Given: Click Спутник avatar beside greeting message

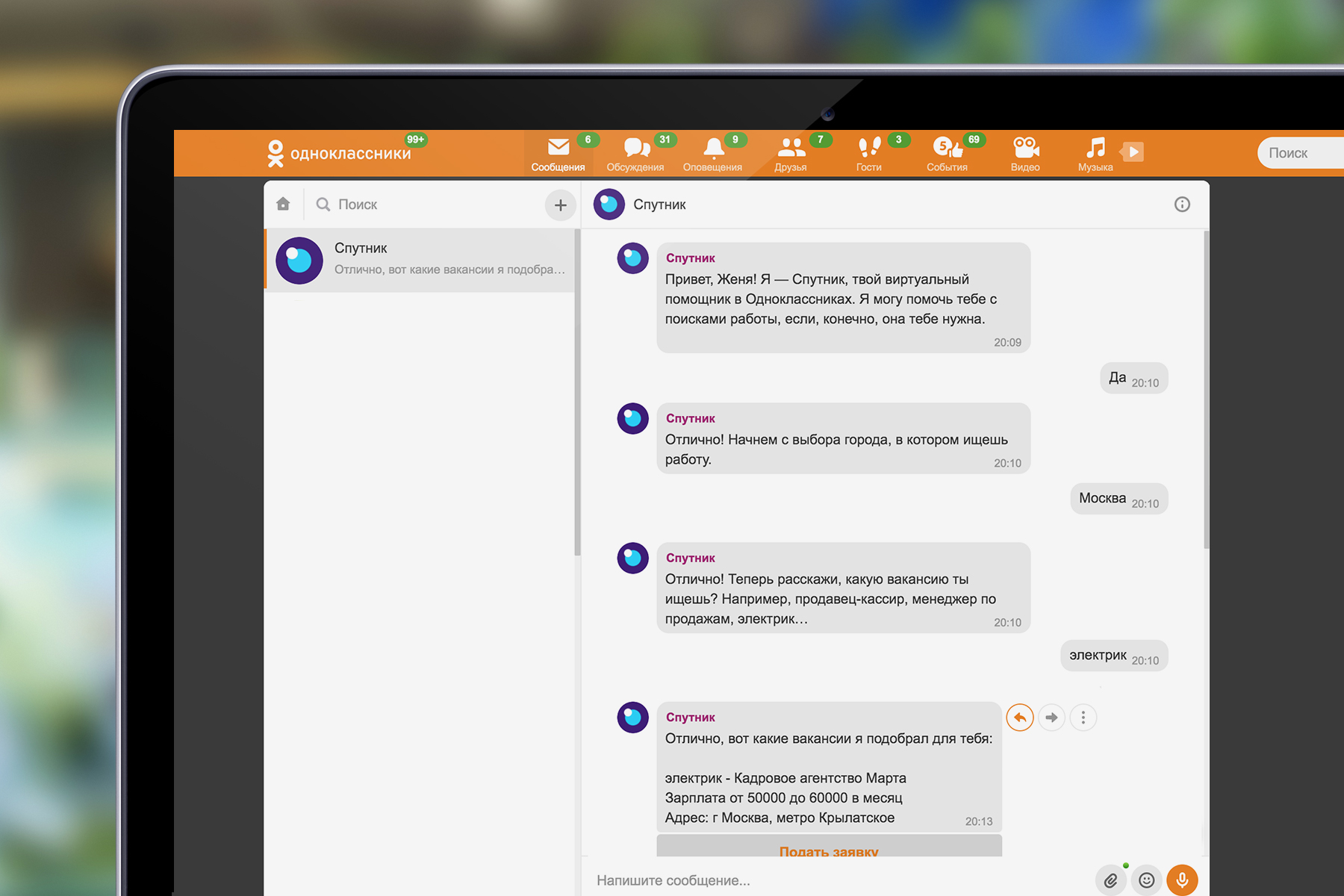Looking at the screenshot, I should click(632, 258).
